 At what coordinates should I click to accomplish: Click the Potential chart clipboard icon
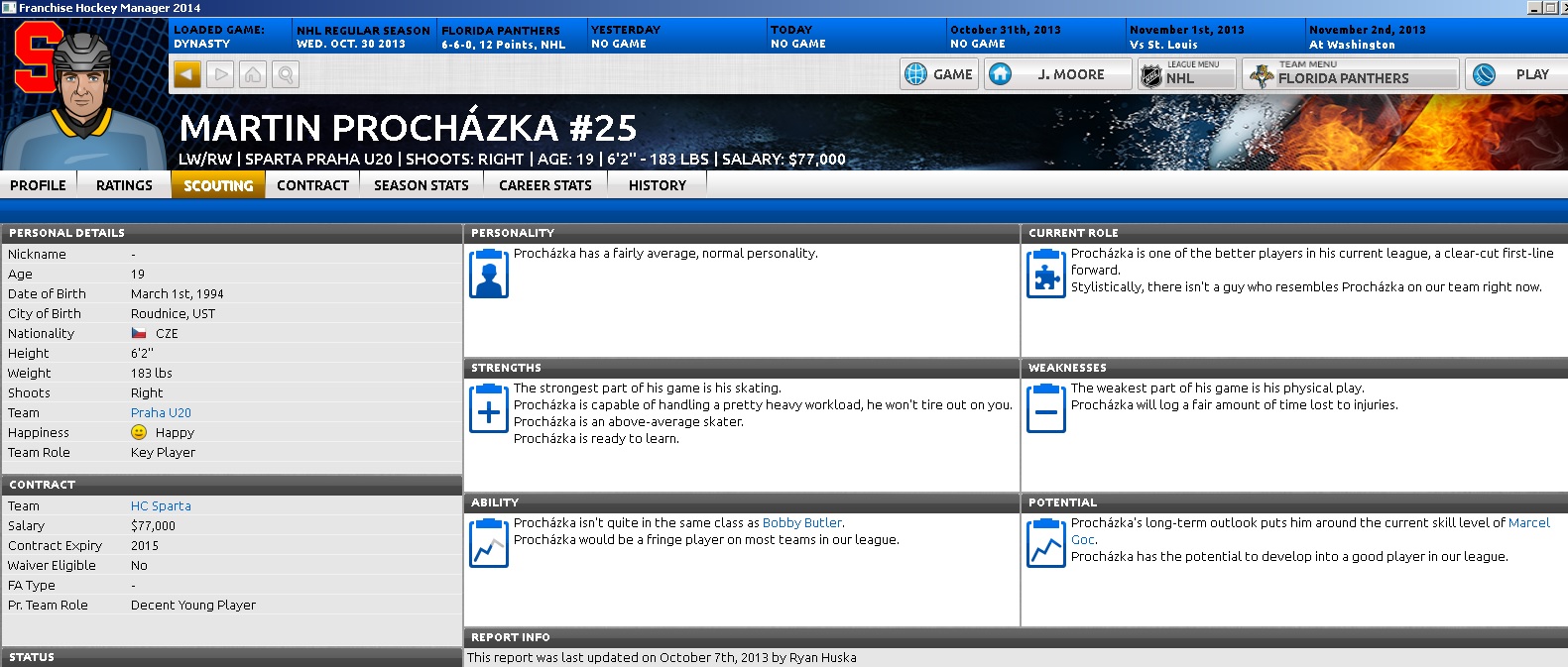1046,543
